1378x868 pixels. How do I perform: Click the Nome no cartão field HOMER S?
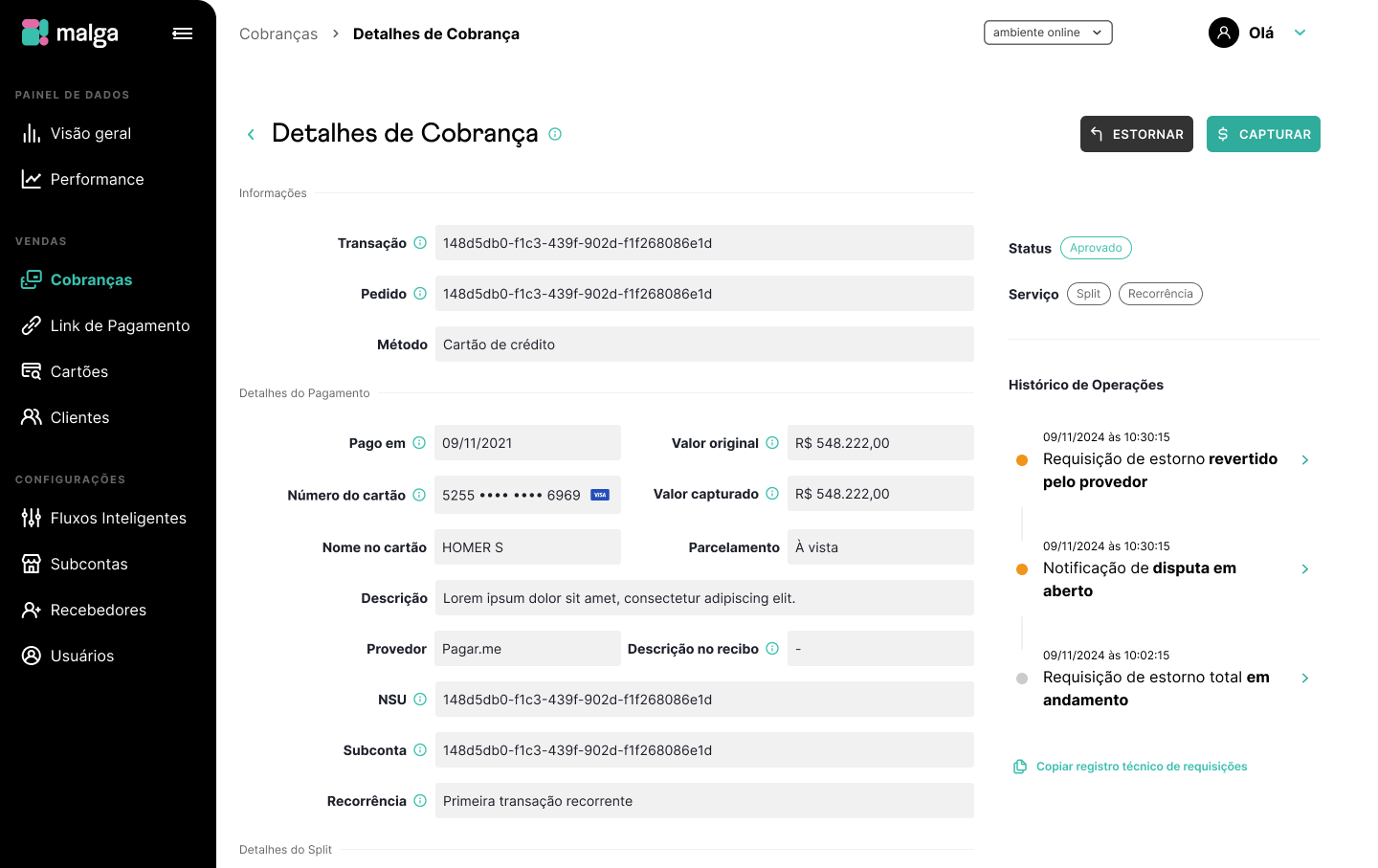pyautogui.click(x=527, y=547)
